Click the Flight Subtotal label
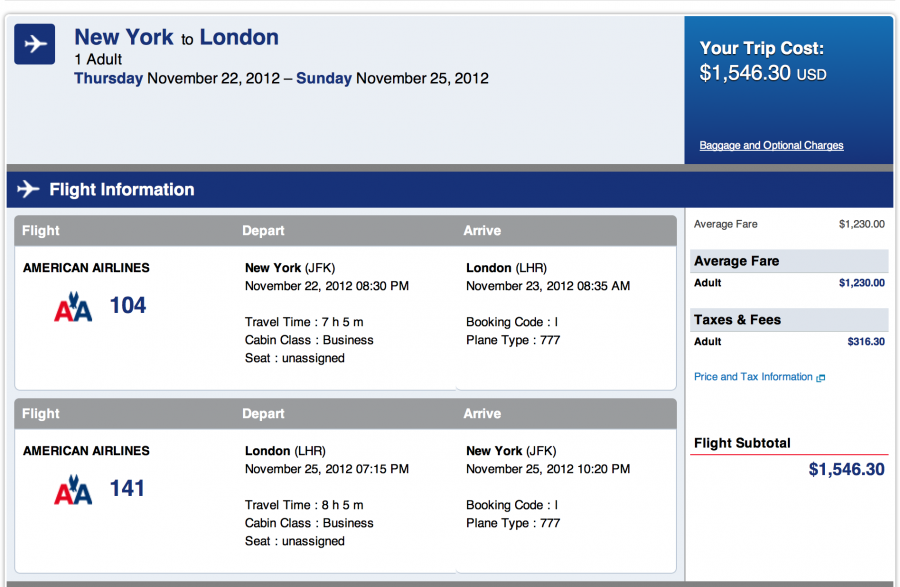This screenshot has height=587, width=900. click(x=742, y=443)
